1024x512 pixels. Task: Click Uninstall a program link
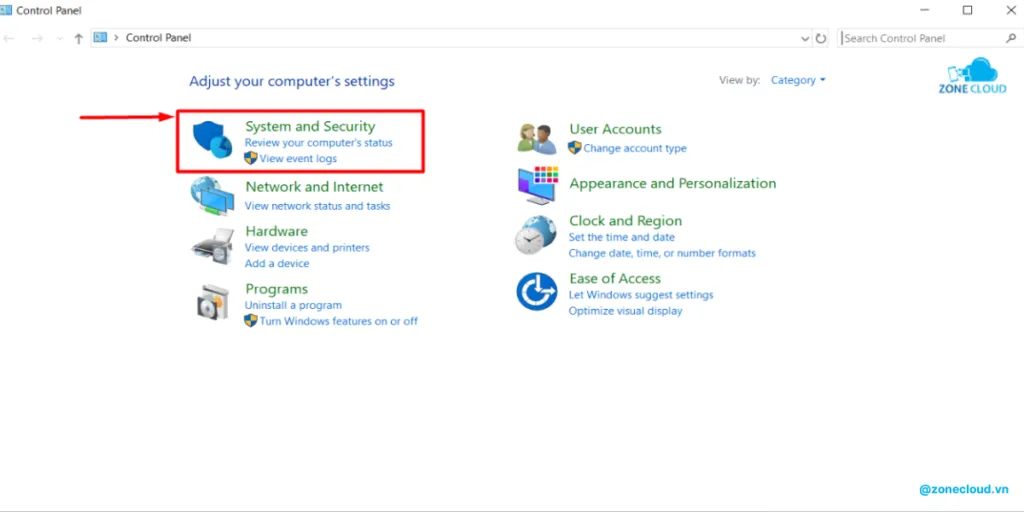tap(293, 305)
